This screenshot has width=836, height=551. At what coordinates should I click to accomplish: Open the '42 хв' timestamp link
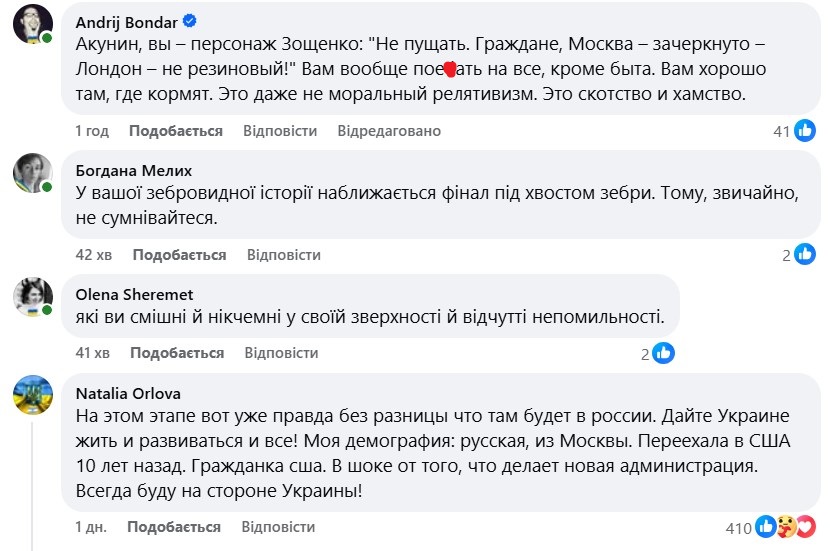tap(93, 255)
